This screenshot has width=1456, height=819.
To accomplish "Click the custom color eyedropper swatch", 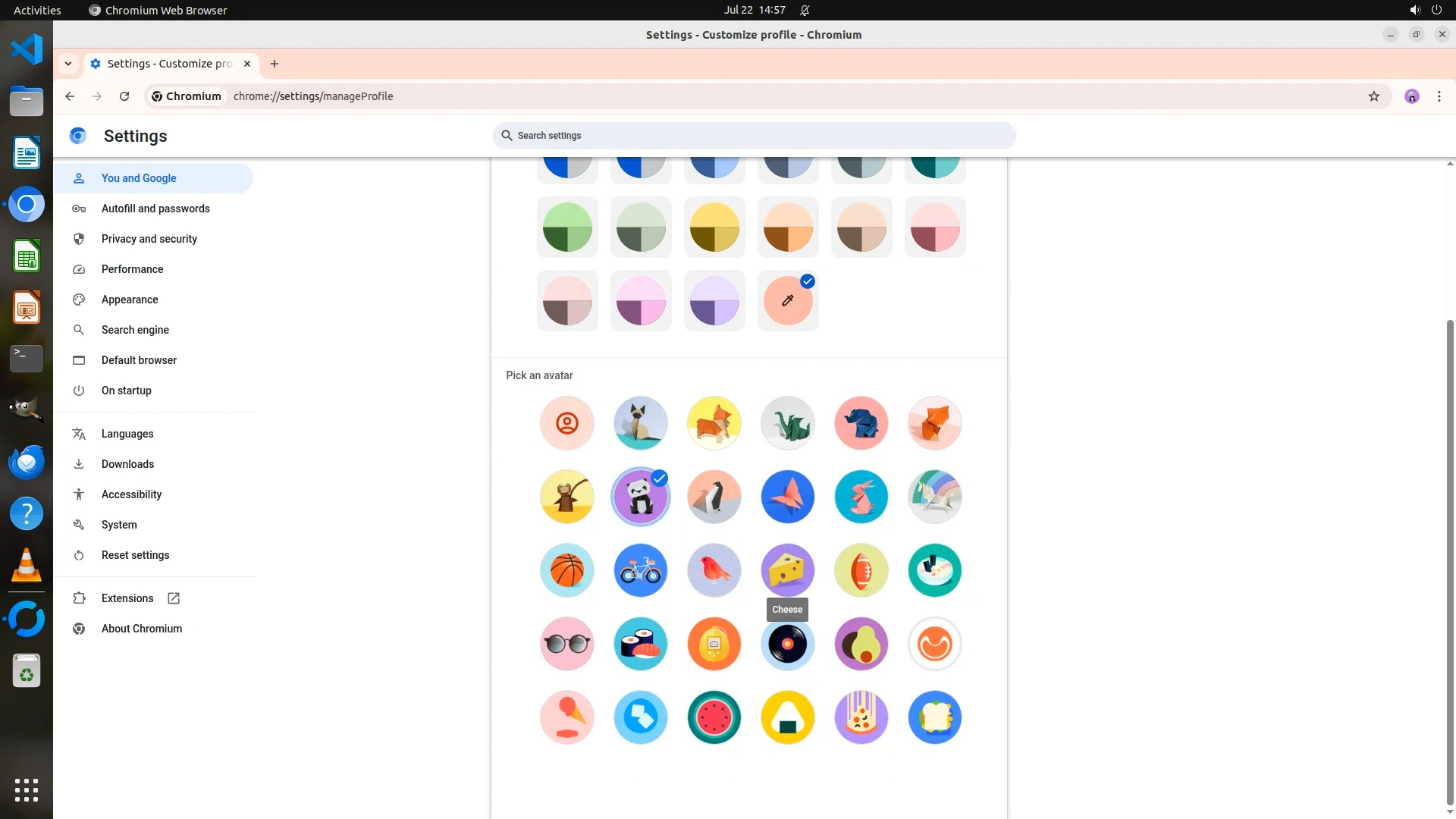I will pyautogui.click(x=787, y=301).
